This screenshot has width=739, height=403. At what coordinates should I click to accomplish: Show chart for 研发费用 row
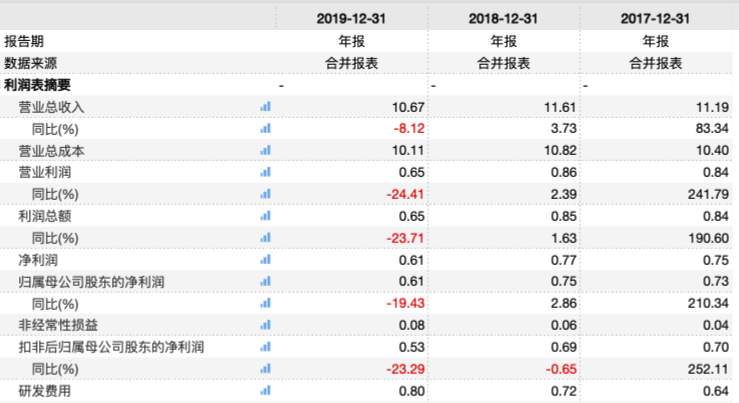[x=265, y=391]
